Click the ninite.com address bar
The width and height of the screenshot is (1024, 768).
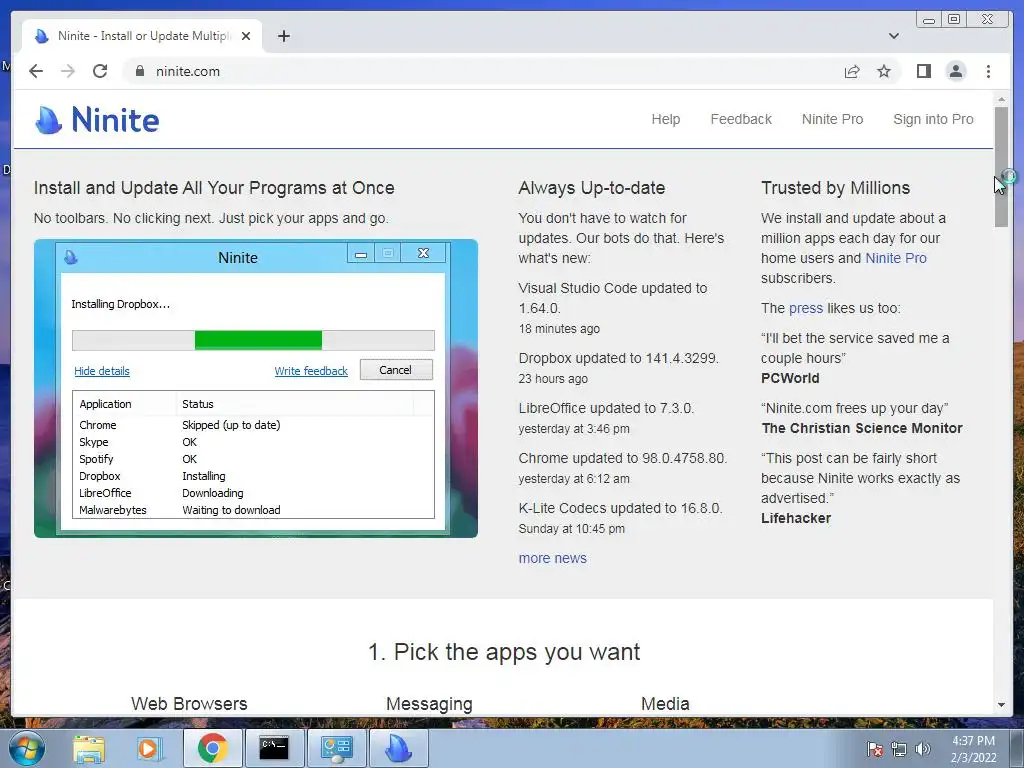point(483,71)
